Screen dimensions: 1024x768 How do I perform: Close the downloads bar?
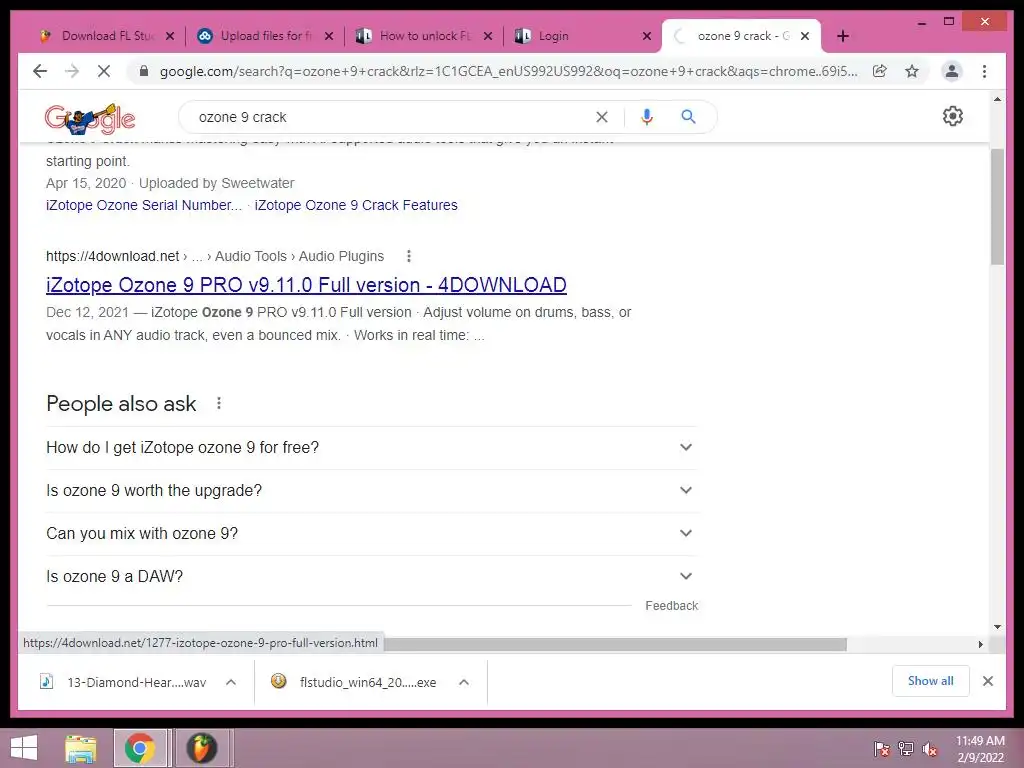(x=988, y=681)
